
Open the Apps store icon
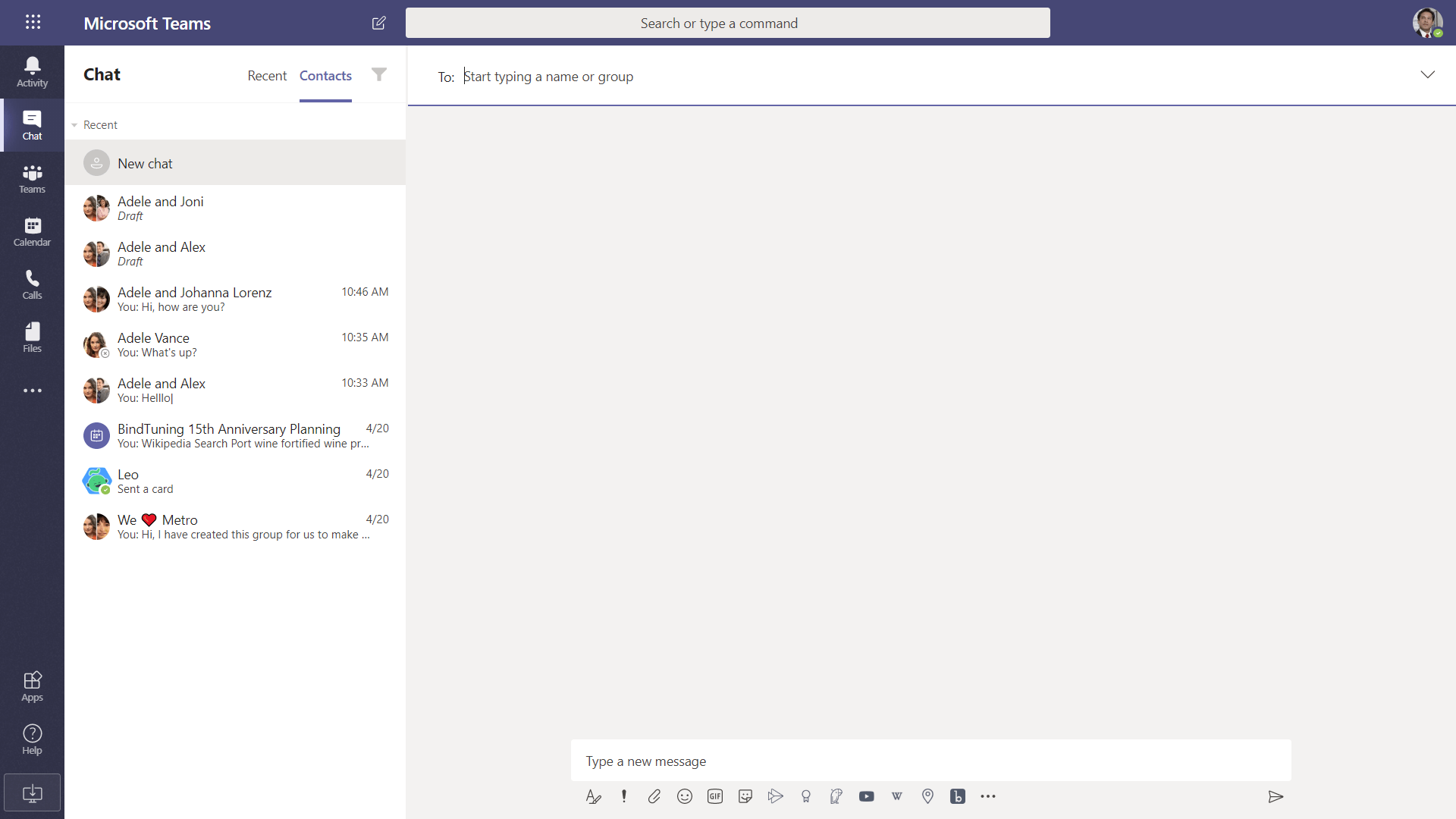tap(32, 686)
